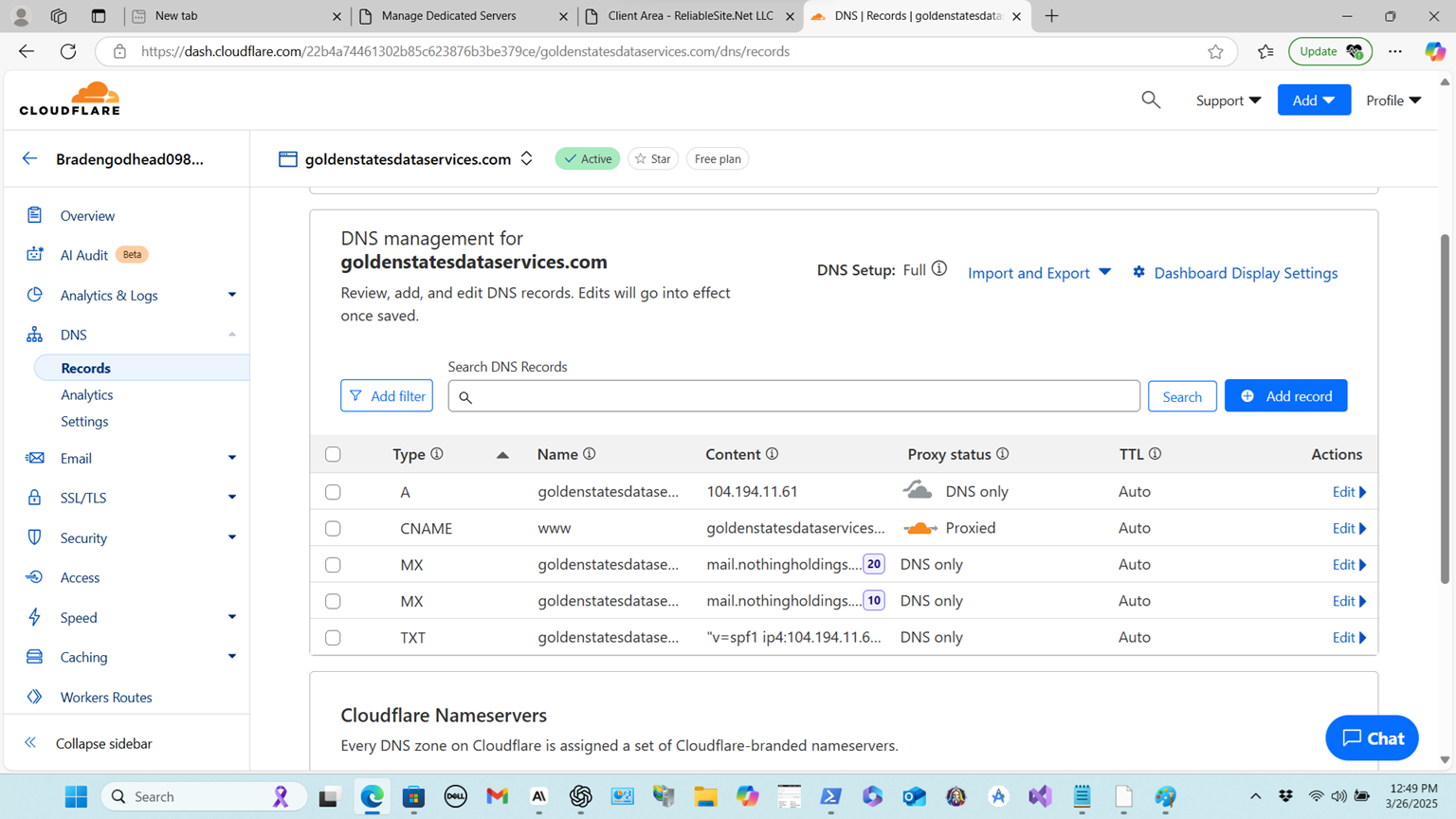Viewport: 1456px width, 819px height.
Task: Check the A record row checkbox
Action: coord(333,492)
